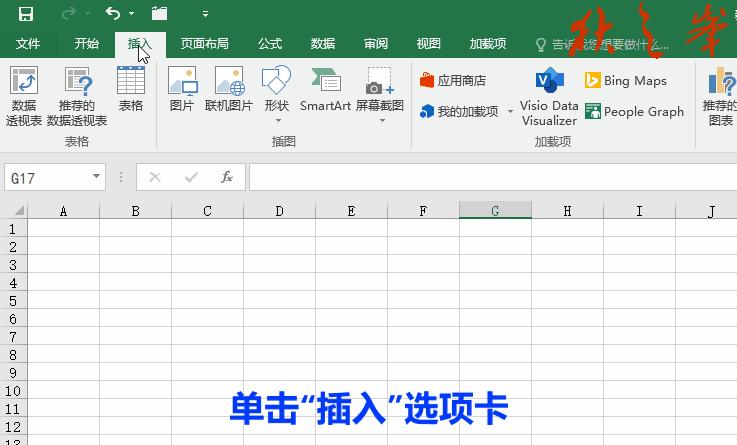Click the 联机图片 online pictures icon
Screen dimensions: 737x445
[x=229, y=89]
